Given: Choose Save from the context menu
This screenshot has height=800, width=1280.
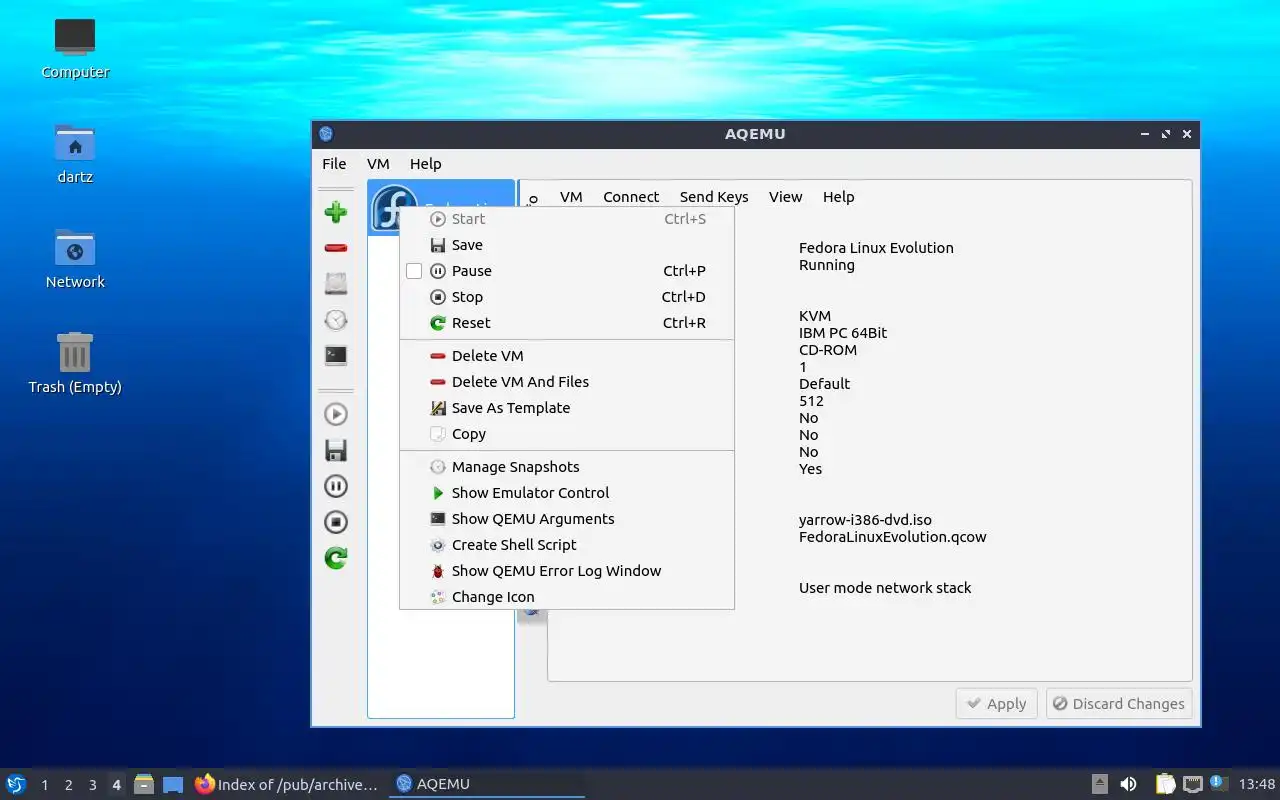Looking at the screenshot, I should click(x=567, y=245).
